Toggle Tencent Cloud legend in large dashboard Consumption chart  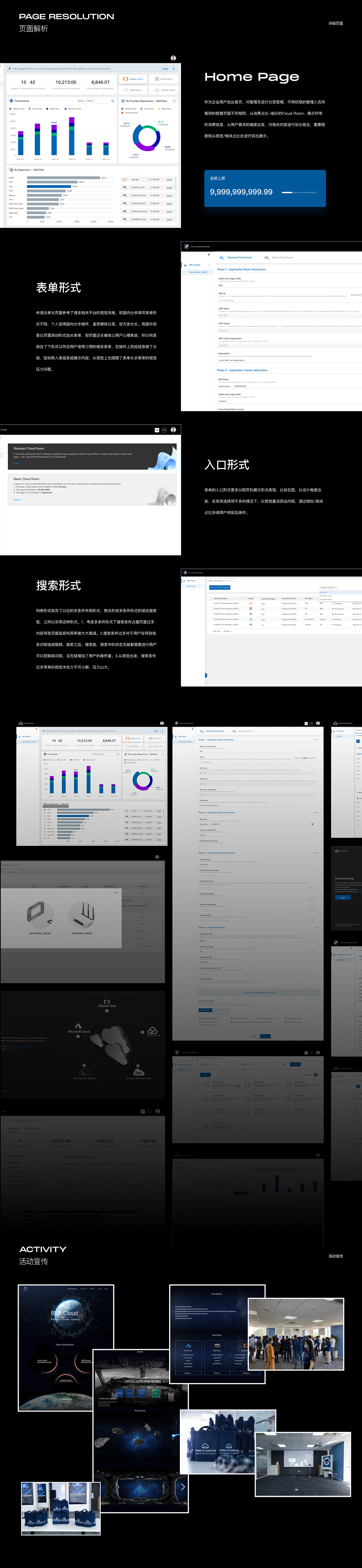pos(72,109)
